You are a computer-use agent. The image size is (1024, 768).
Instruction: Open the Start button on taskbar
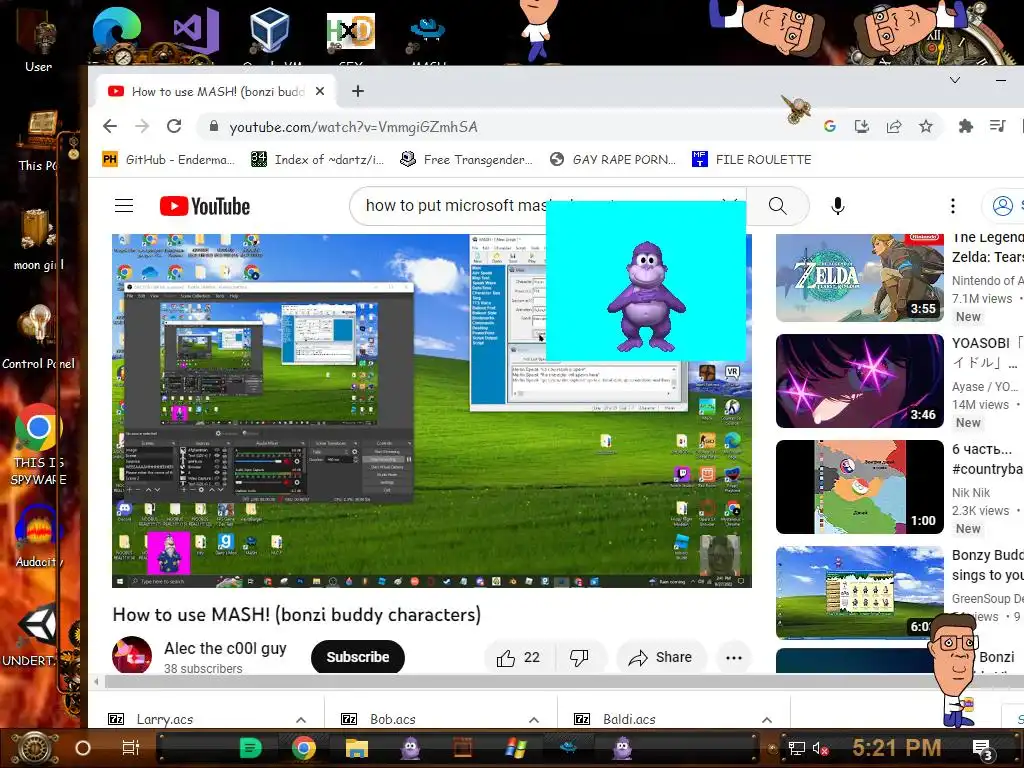click(x=35, y=748)
